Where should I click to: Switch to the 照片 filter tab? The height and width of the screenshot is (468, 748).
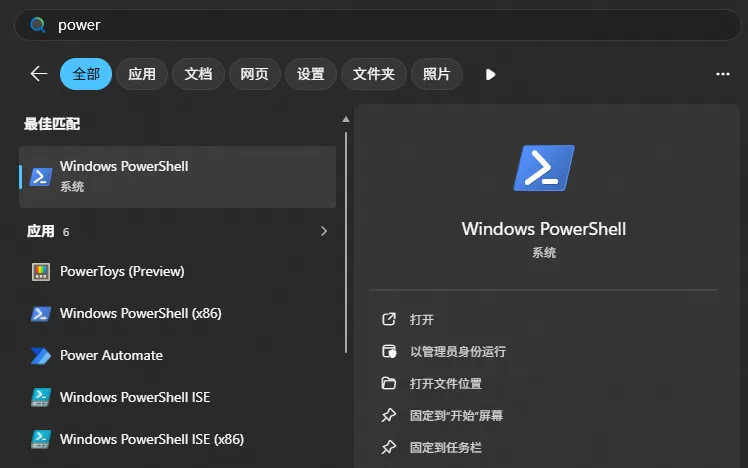[x=436, y=74]
